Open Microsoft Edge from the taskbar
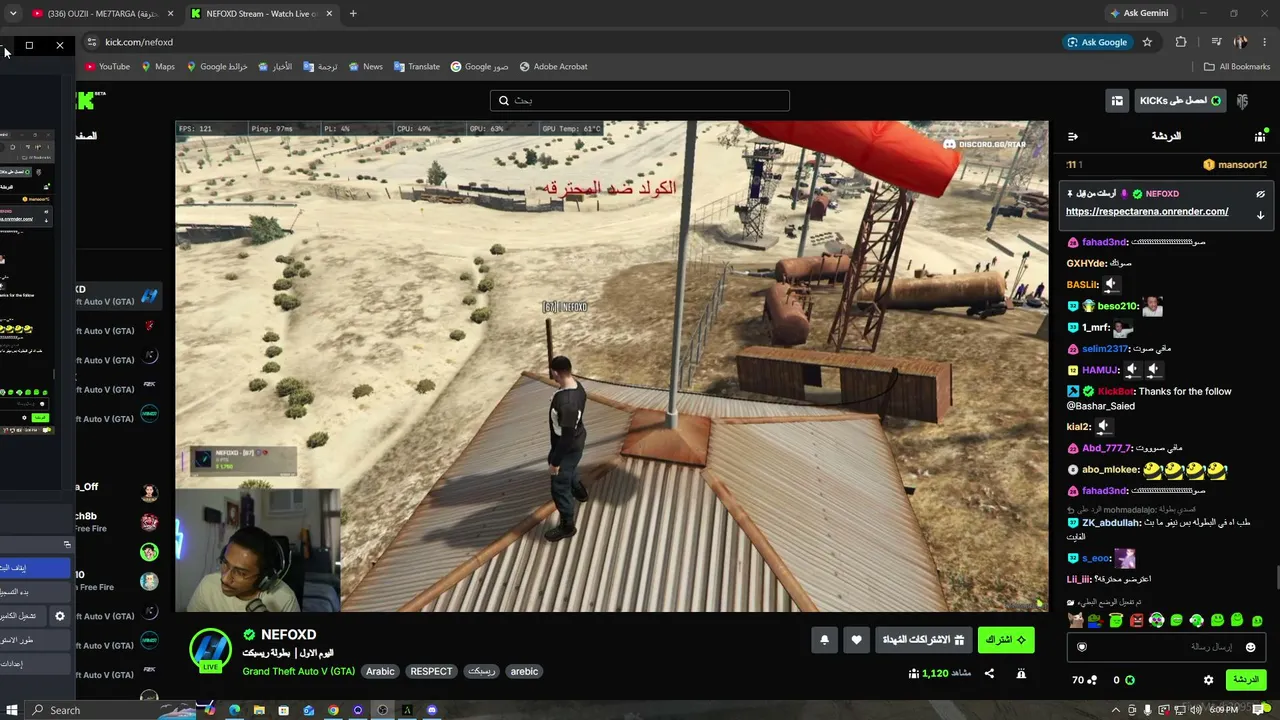The image size is (1280, 720). (234, 710)
